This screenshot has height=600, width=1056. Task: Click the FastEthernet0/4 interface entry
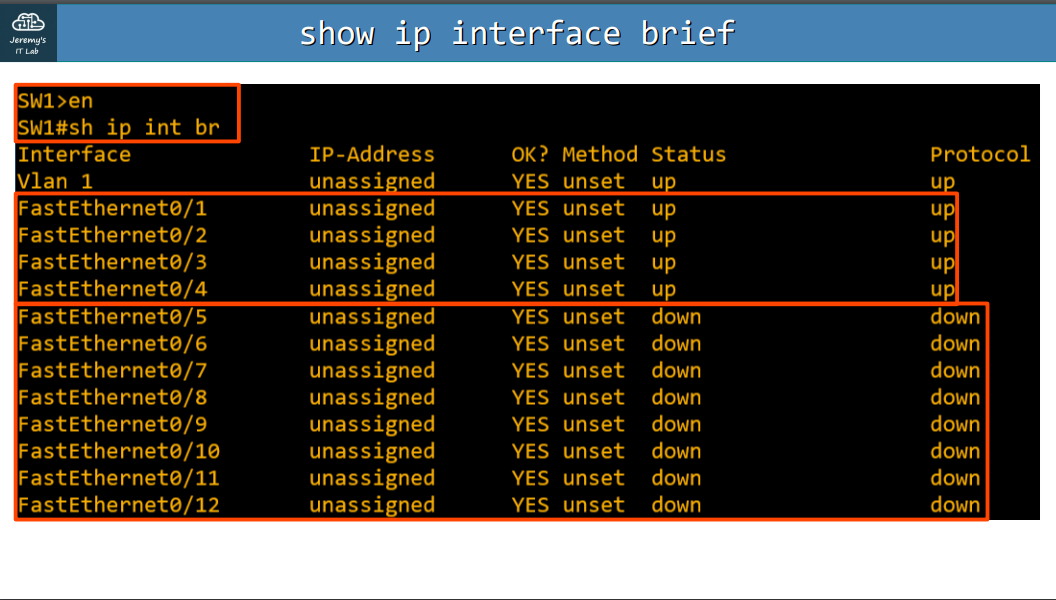click(x=112, y=290)
